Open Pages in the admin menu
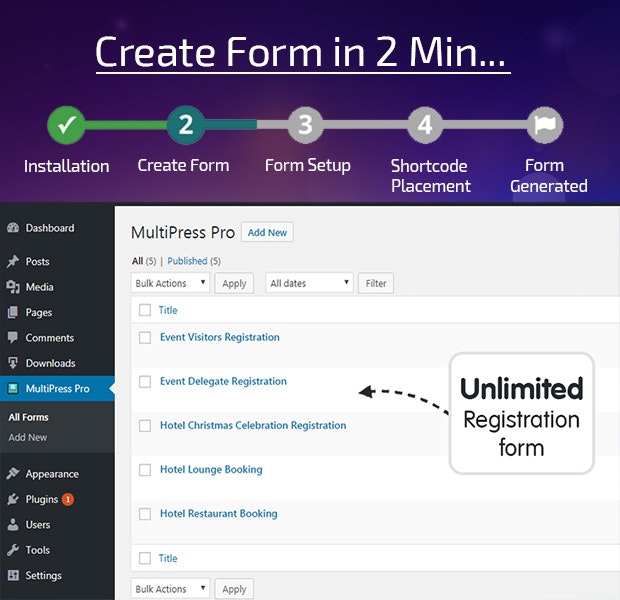The image size is (620, 600). point(39,312)
